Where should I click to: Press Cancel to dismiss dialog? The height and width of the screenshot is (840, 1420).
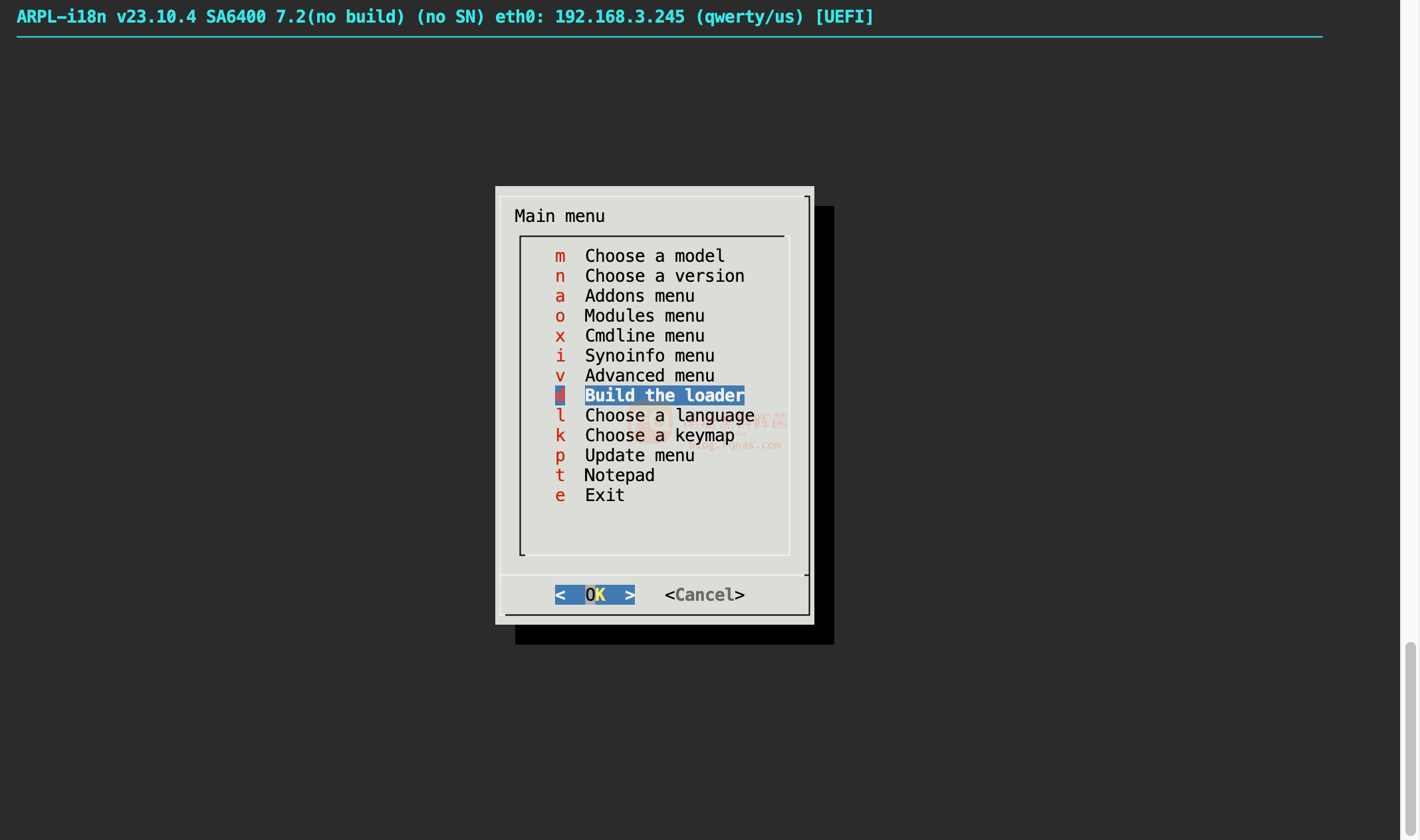point(705,594)
